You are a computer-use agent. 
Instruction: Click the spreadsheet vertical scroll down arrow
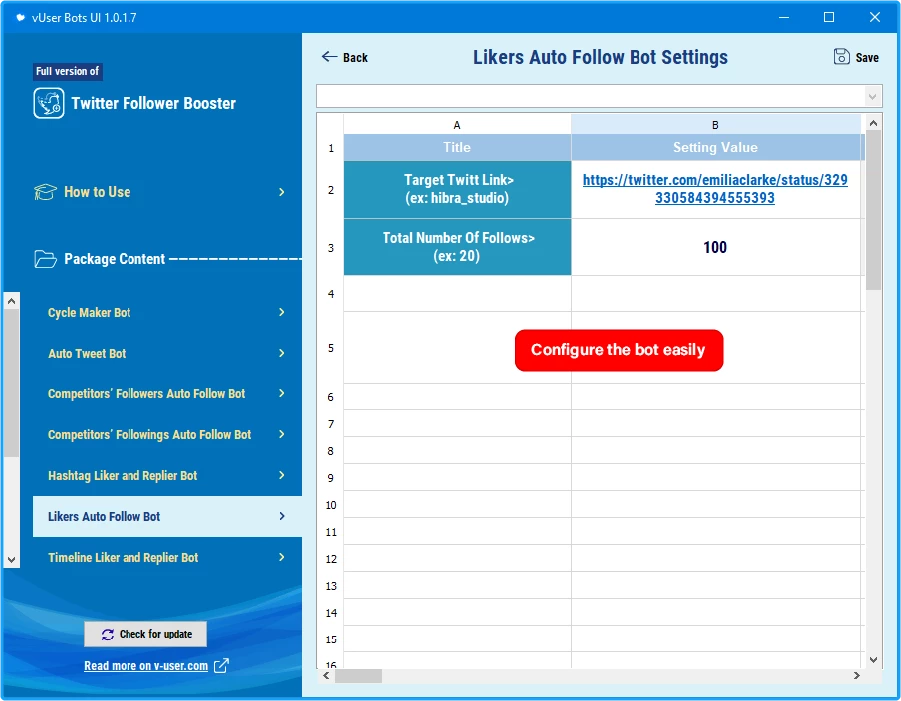tap(873, 660)
